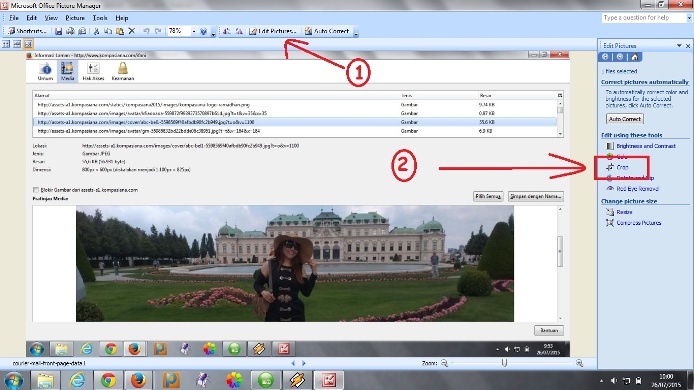Open the Shortcuts pane from toolbar
This screenshot has height=390, width=694.
coord(27,31)
